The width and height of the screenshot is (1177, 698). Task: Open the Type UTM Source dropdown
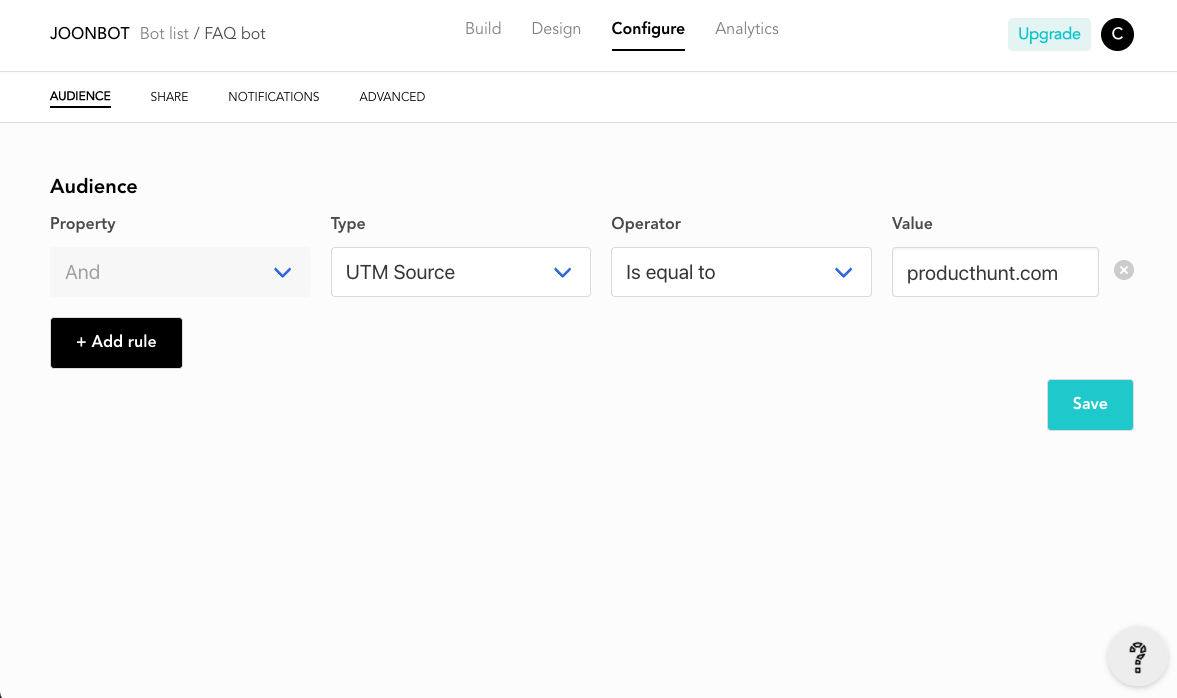coord(461,272)
